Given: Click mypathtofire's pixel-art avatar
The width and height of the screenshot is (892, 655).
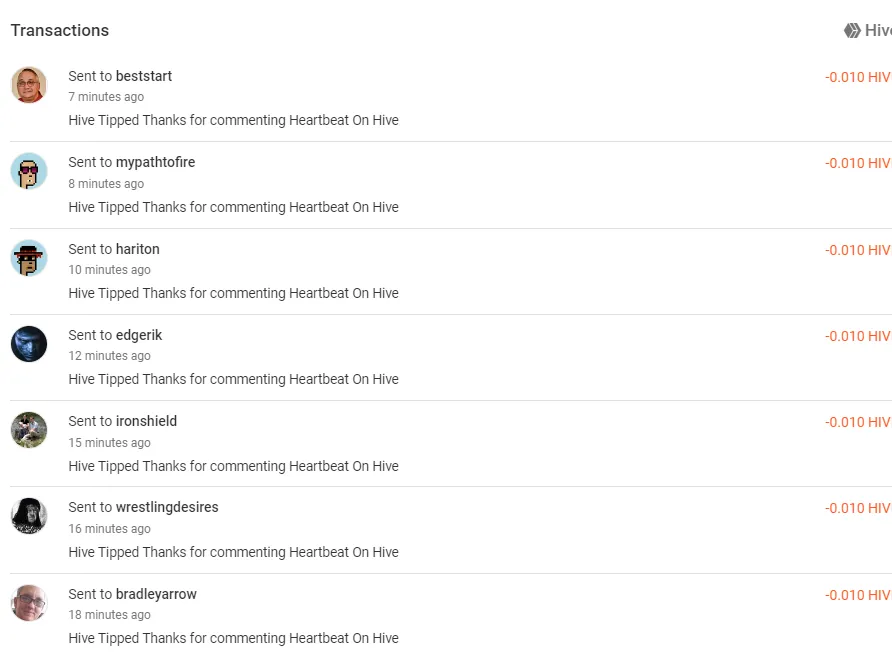Looking at the screenshot, I should 29,171.
